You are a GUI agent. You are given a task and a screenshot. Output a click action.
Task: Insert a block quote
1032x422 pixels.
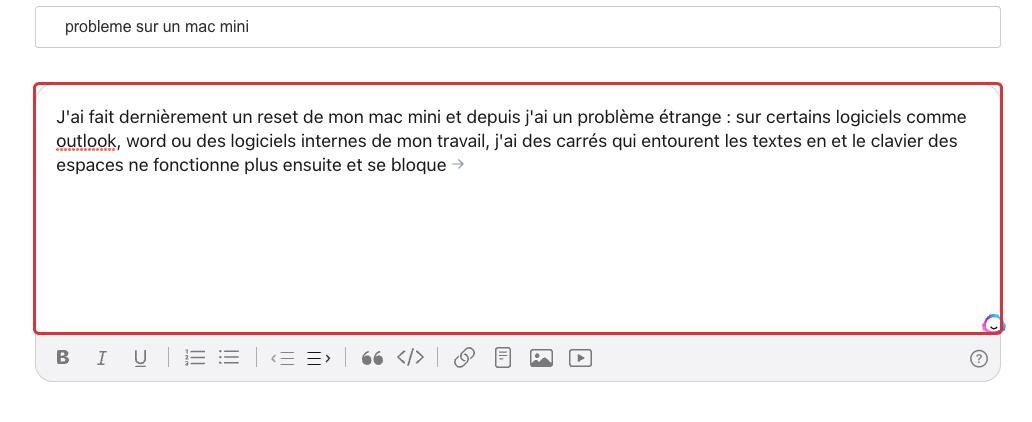[x=372, y=358]
